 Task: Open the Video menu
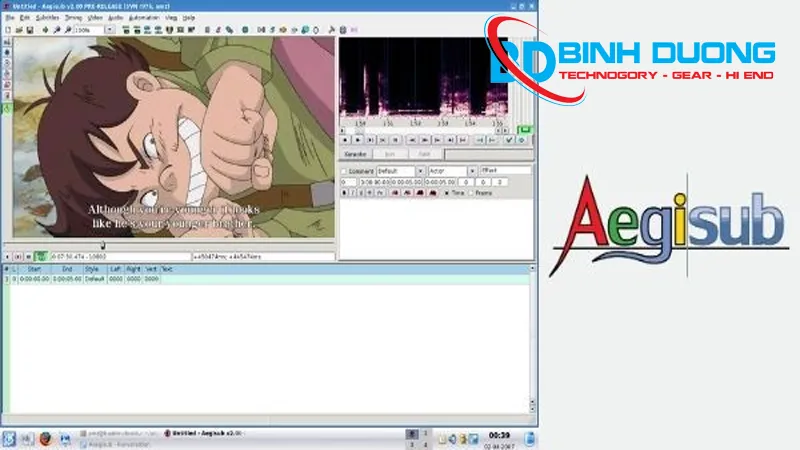[95, 18]
